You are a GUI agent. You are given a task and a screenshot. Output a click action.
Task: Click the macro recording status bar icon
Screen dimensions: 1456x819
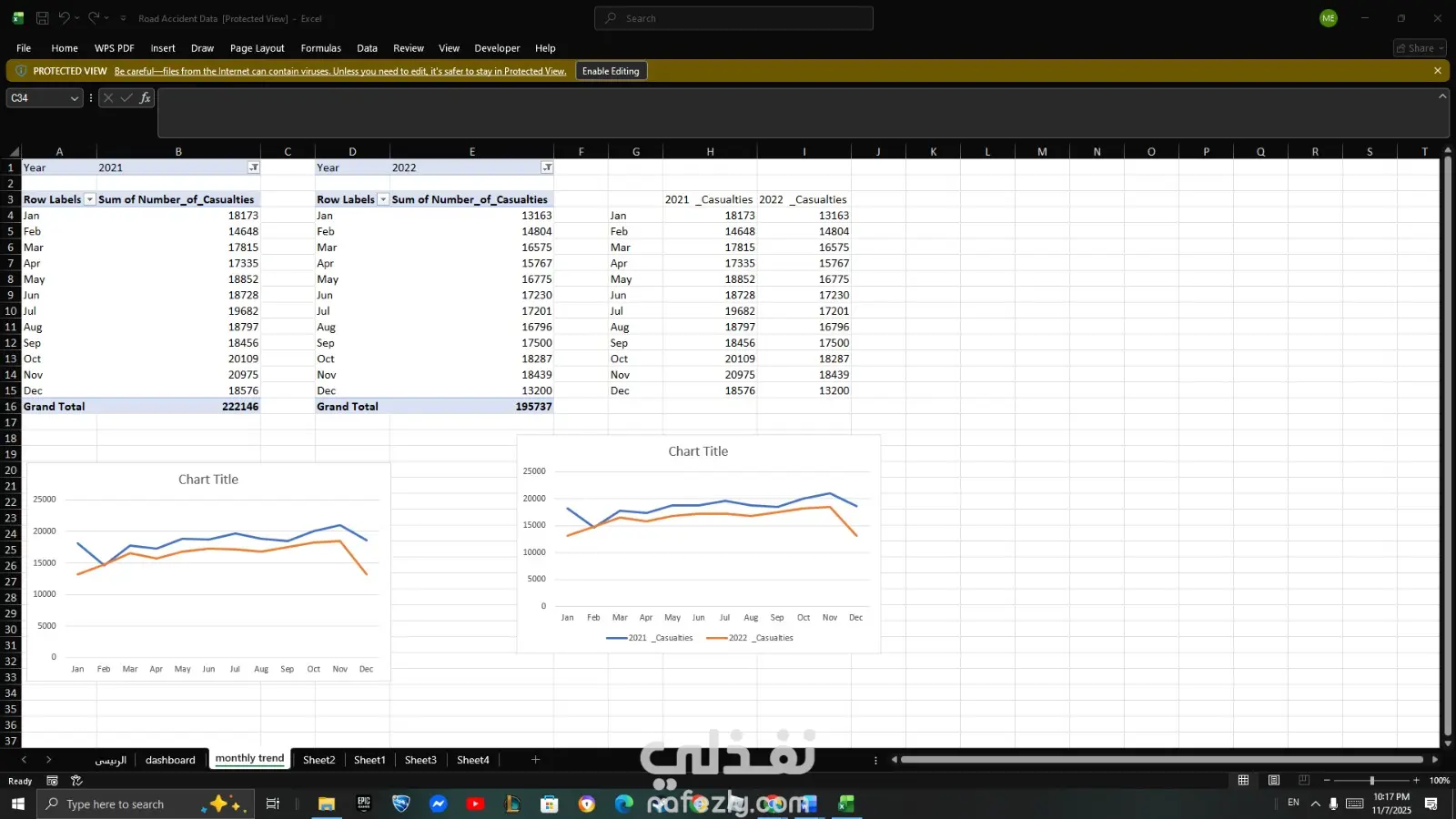[52, 781]
